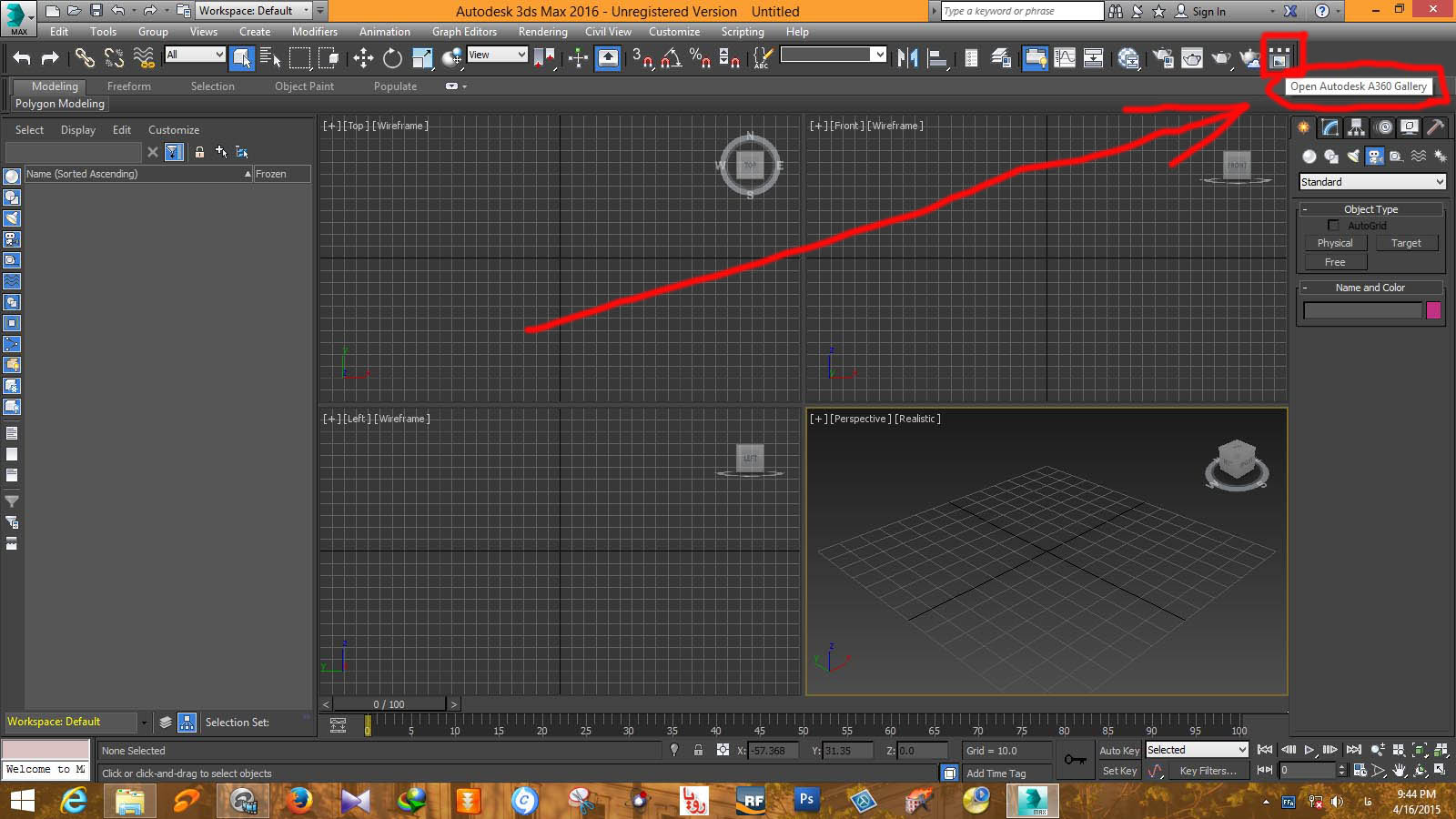This screenshot has height=819, width=1456.
Task: Open the Named Selection Sets dropdown
Action: (833, 55)
